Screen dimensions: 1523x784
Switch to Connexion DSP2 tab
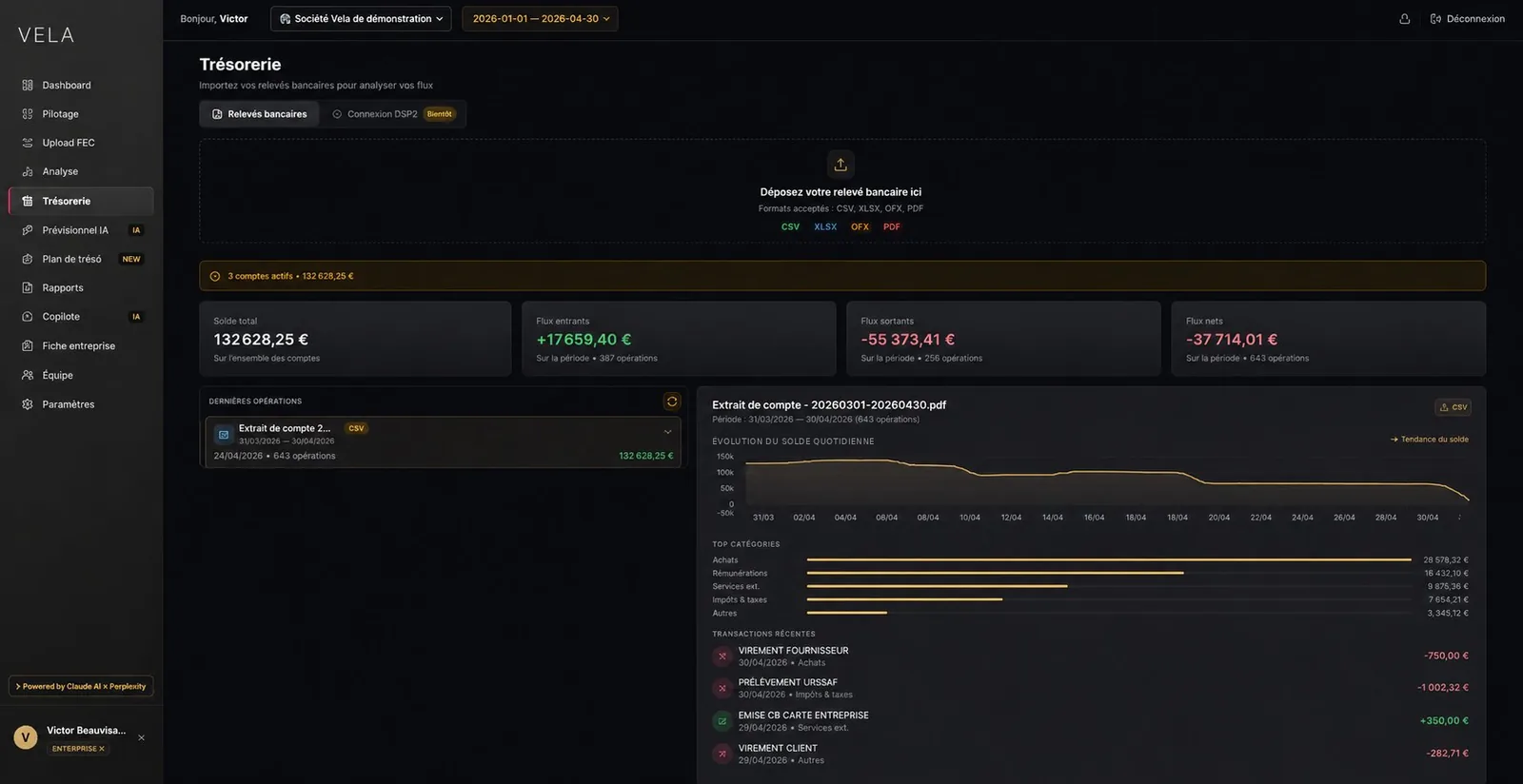pyautogui.click(x=393, y=114)
